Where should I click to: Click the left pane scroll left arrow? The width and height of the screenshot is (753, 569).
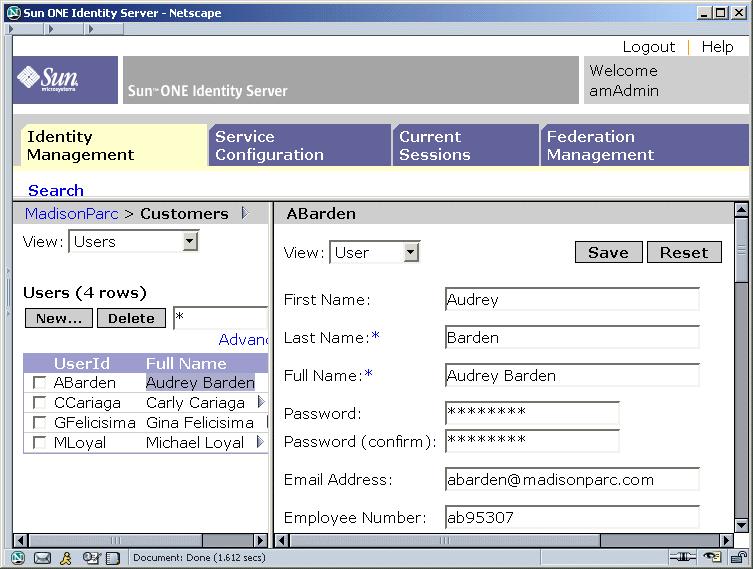pyautogui.click(x=21, y=540)
